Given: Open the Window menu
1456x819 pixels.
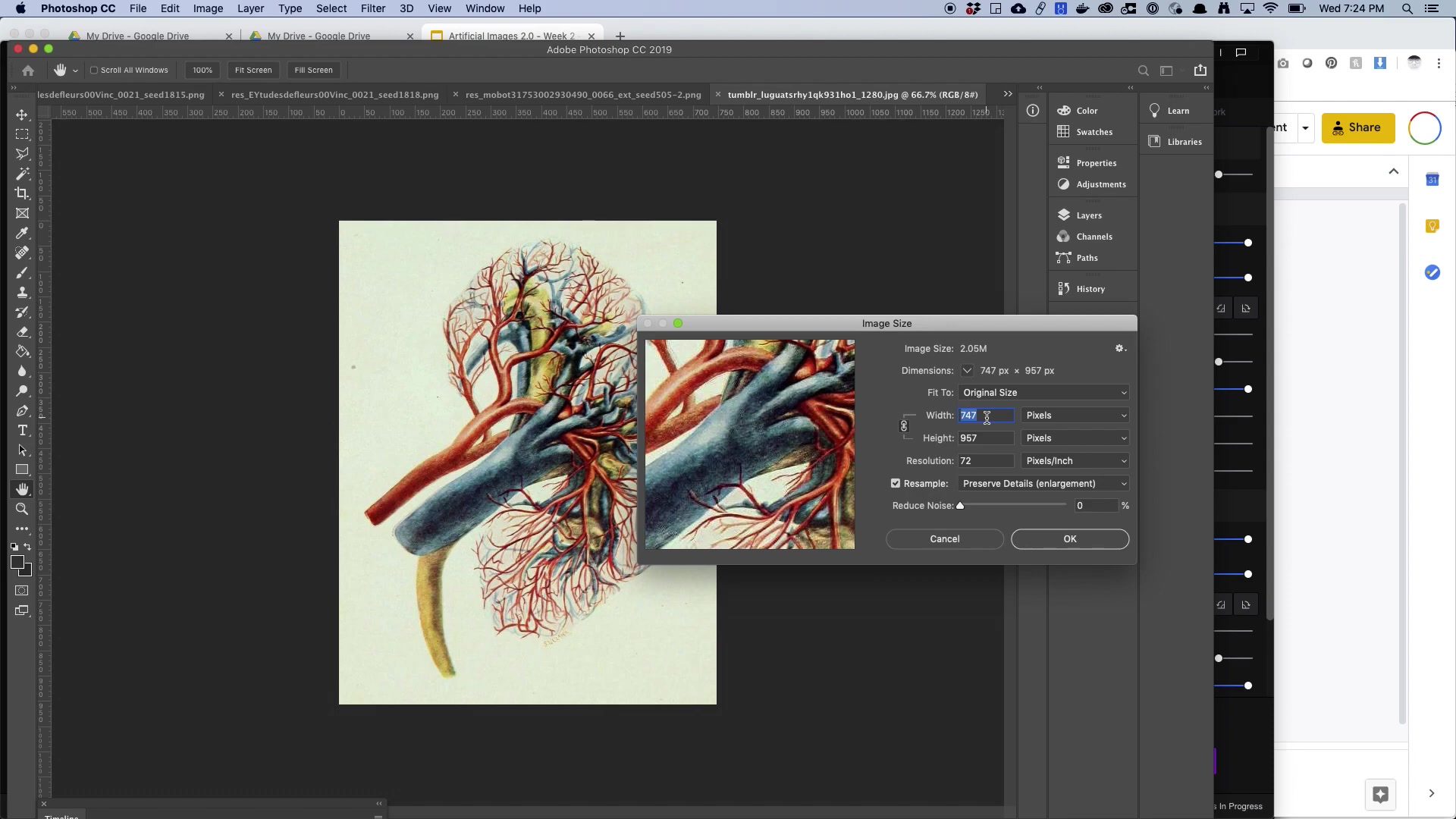Looking at the screenshot, I should tap(485, 8).
